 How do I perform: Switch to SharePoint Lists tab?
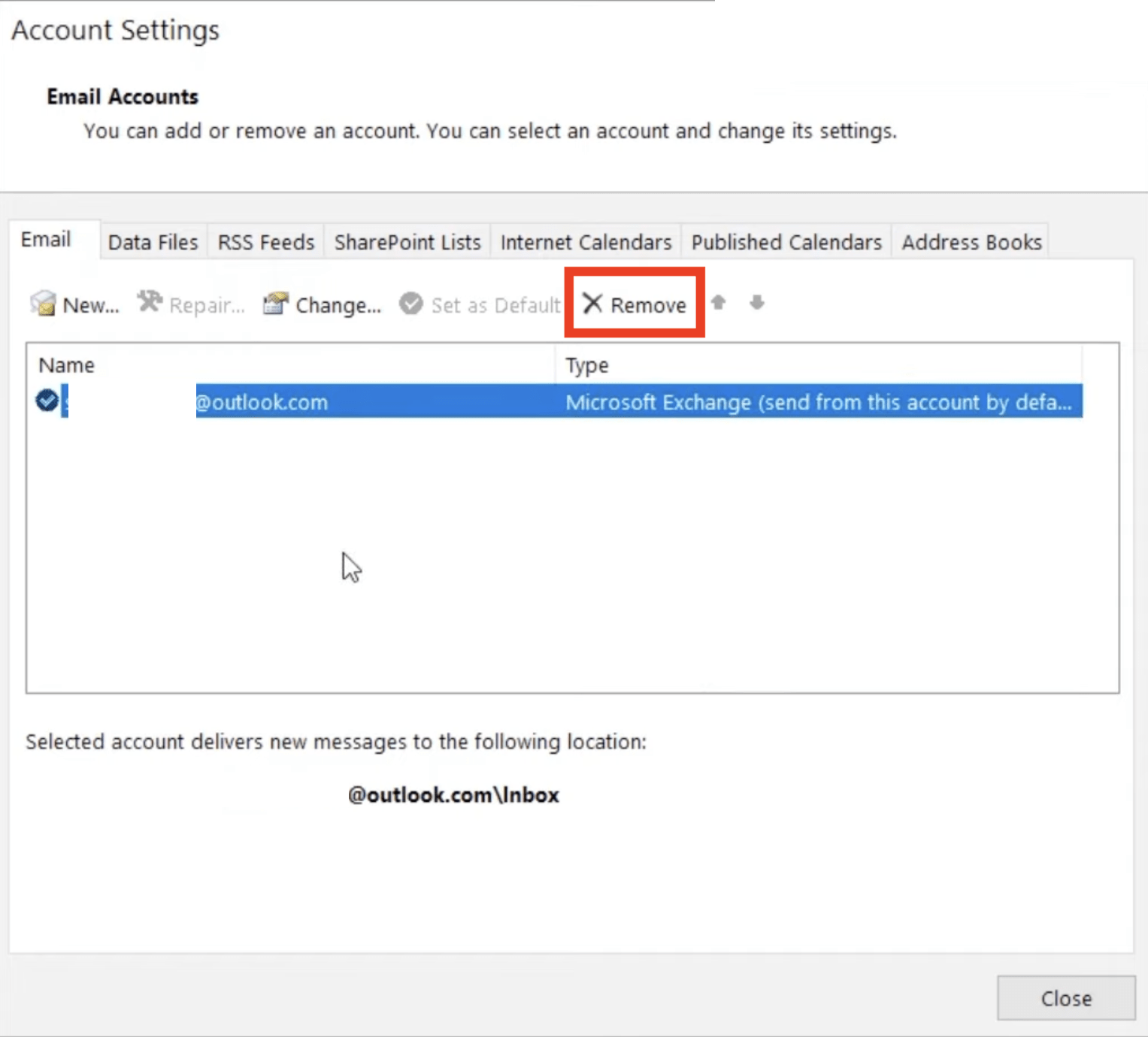pos(407,242)
